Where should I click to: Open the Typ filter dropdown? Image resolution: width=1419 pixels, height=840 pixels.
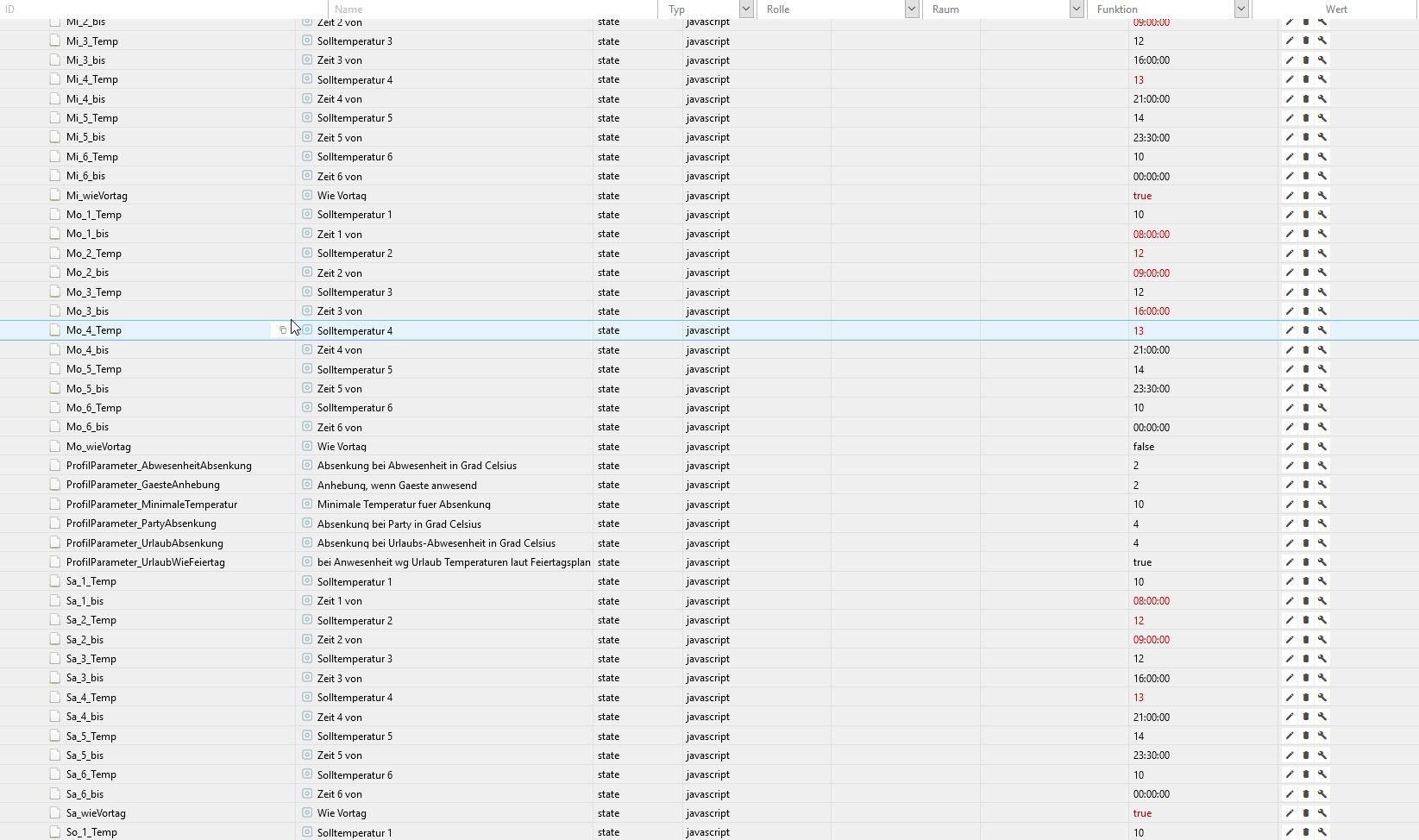click(x=746, y=9)
